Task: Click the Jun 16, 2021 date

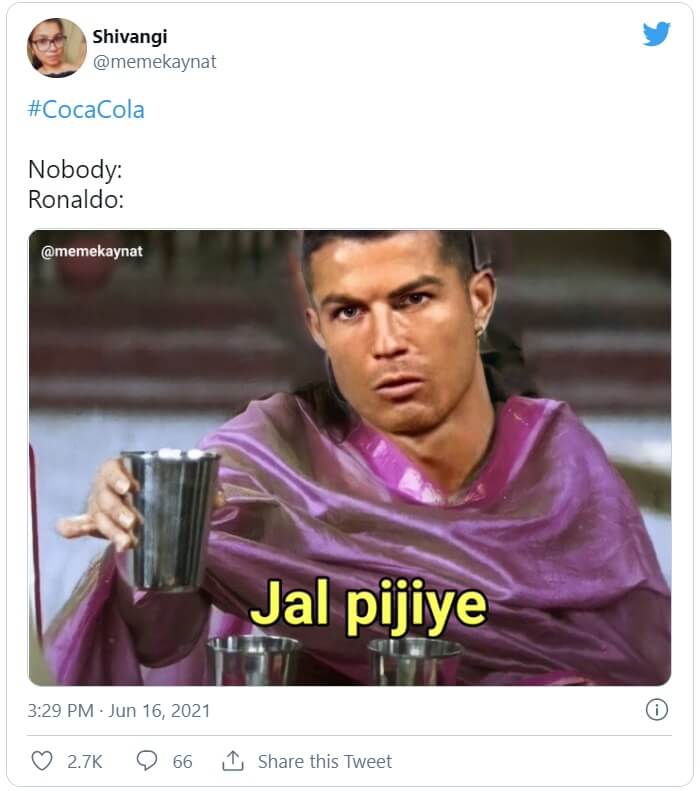Action: coord(159,711)
